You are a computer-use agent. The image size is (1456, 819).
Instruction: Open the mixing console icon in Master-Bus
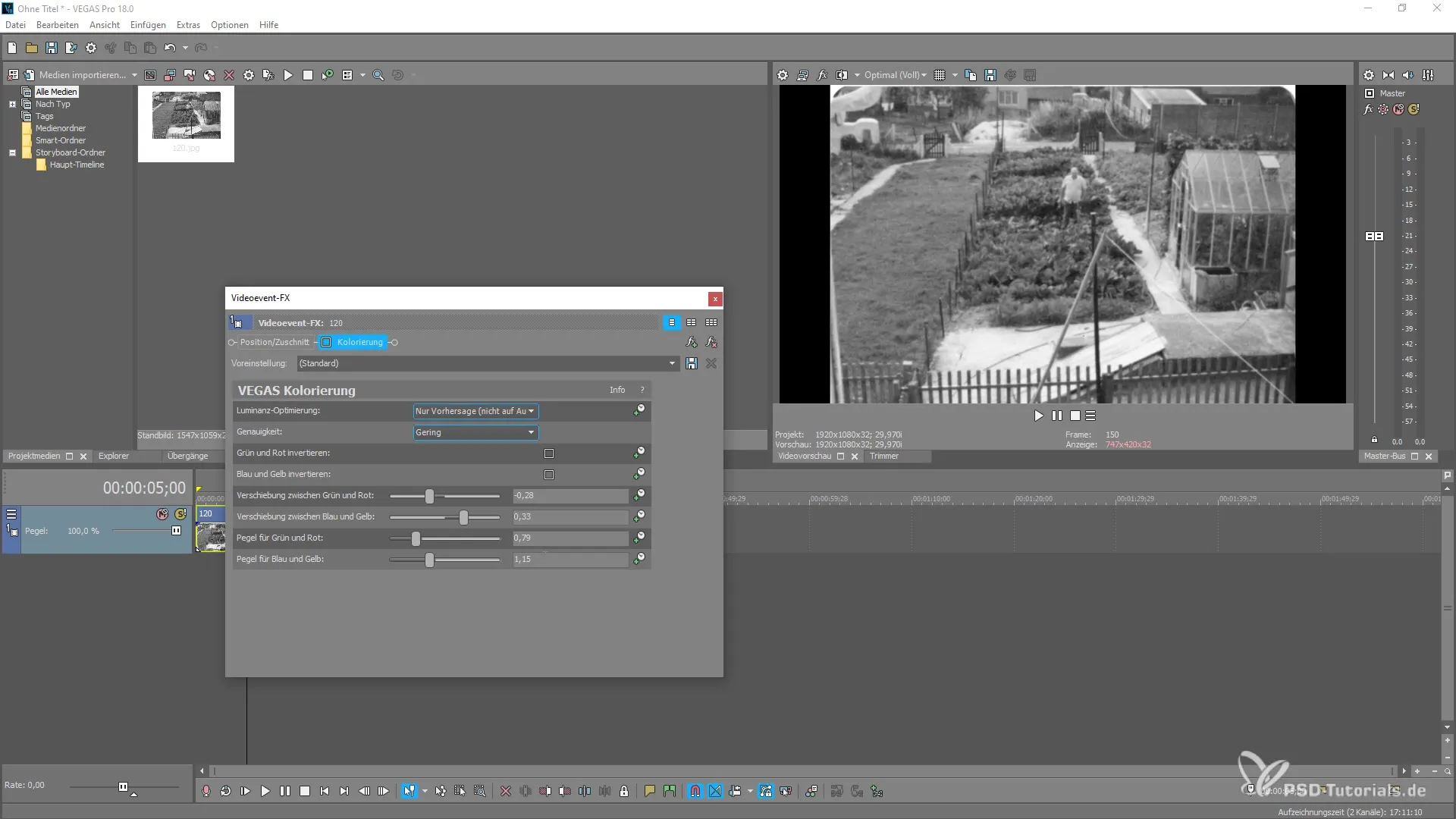click(x=1429, y=75)
